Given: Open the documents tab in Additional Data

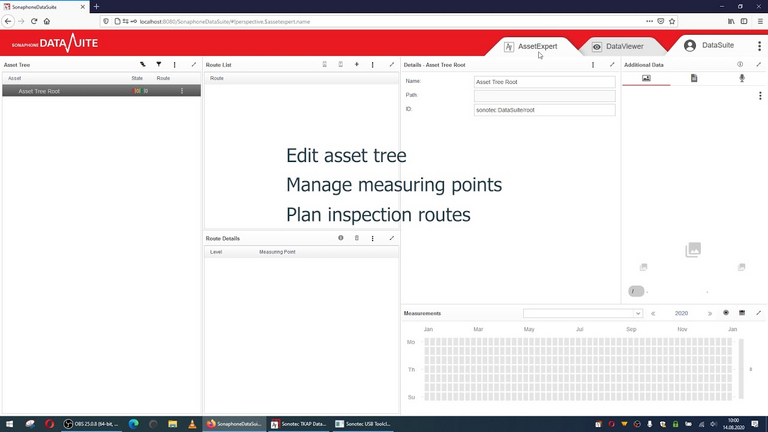Looking at the screenshot, I should click(694, 78).
